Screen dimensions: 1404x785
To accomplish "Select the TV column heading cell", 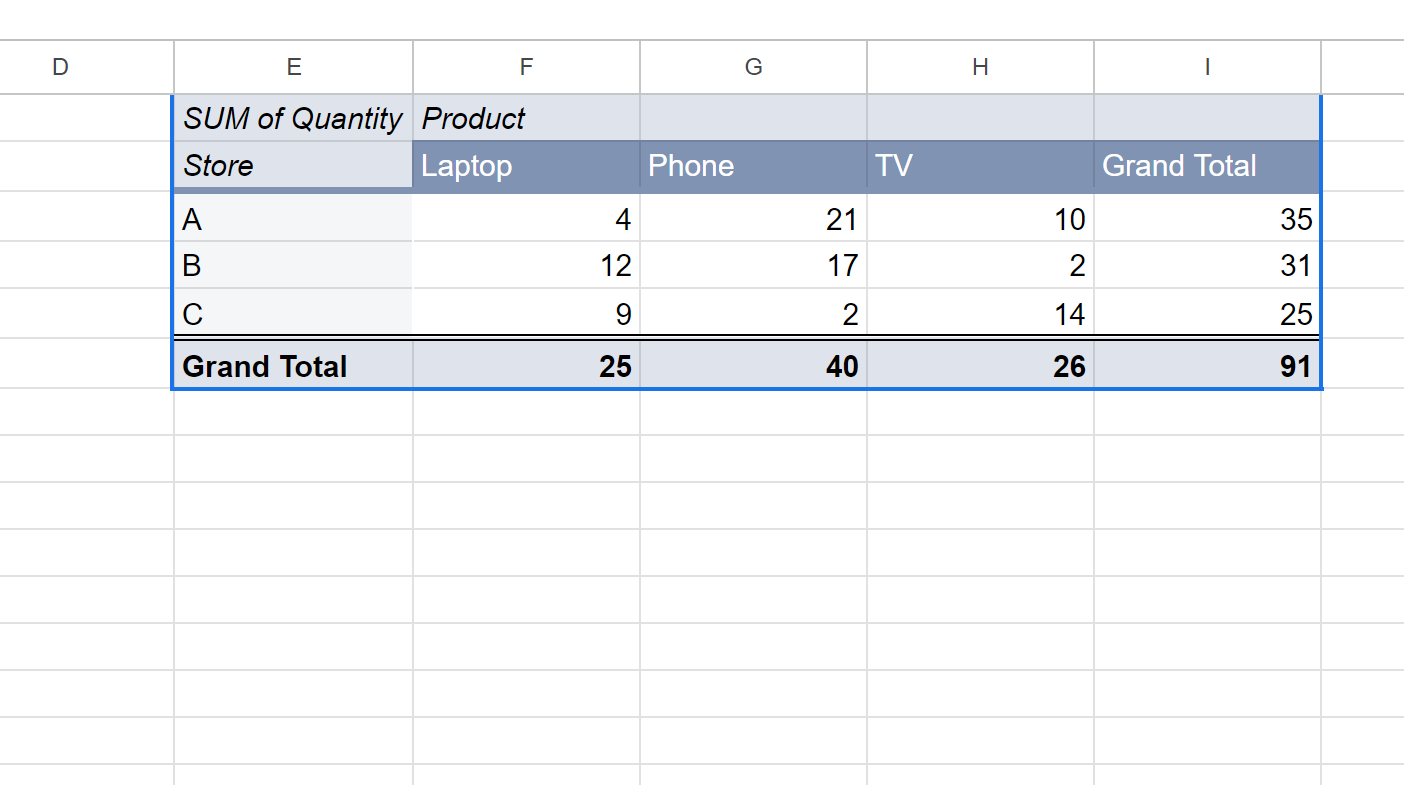I will coord(980,166).
